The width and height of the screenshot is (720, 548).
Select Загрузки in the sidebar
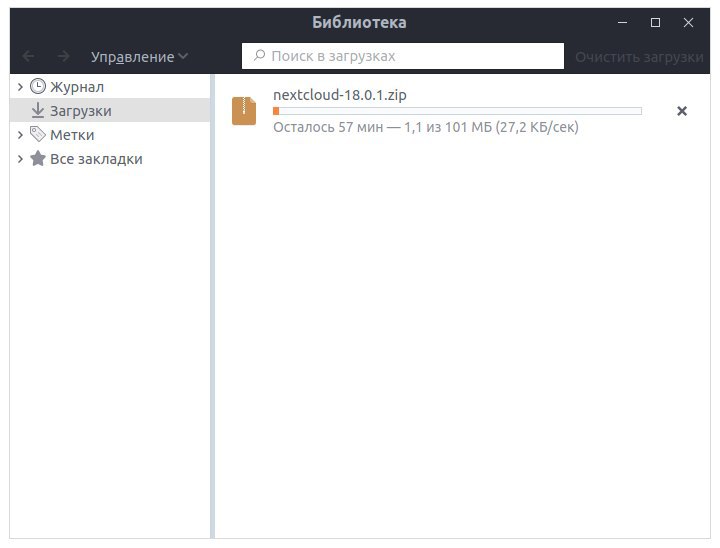click(81, 111)
